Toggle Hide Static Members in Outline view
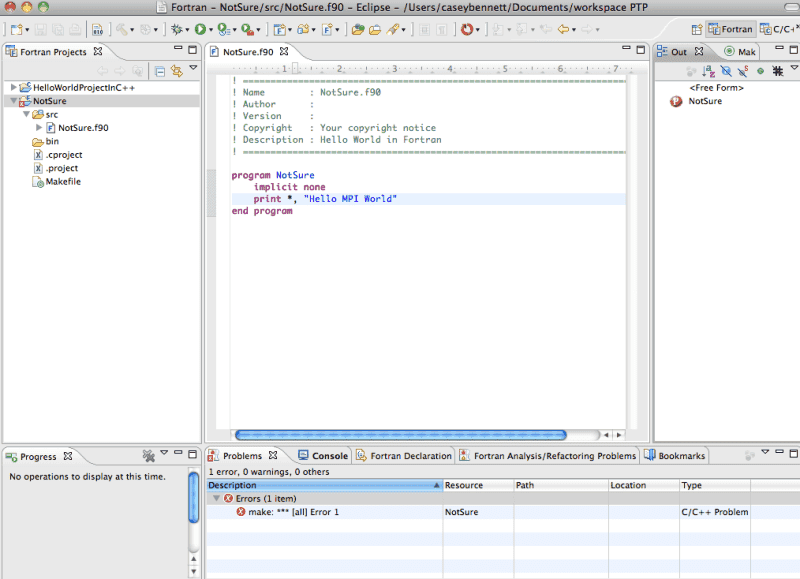The image size is (800, 579). [x=742, y=71]
